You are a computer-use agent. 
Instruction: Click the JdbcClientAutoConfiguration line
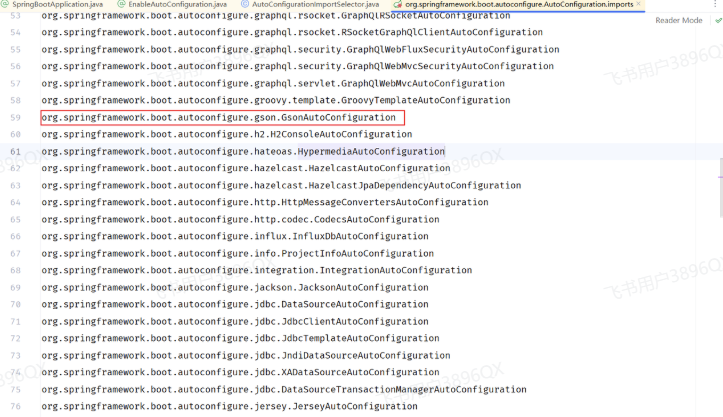(x=235, y=322)
